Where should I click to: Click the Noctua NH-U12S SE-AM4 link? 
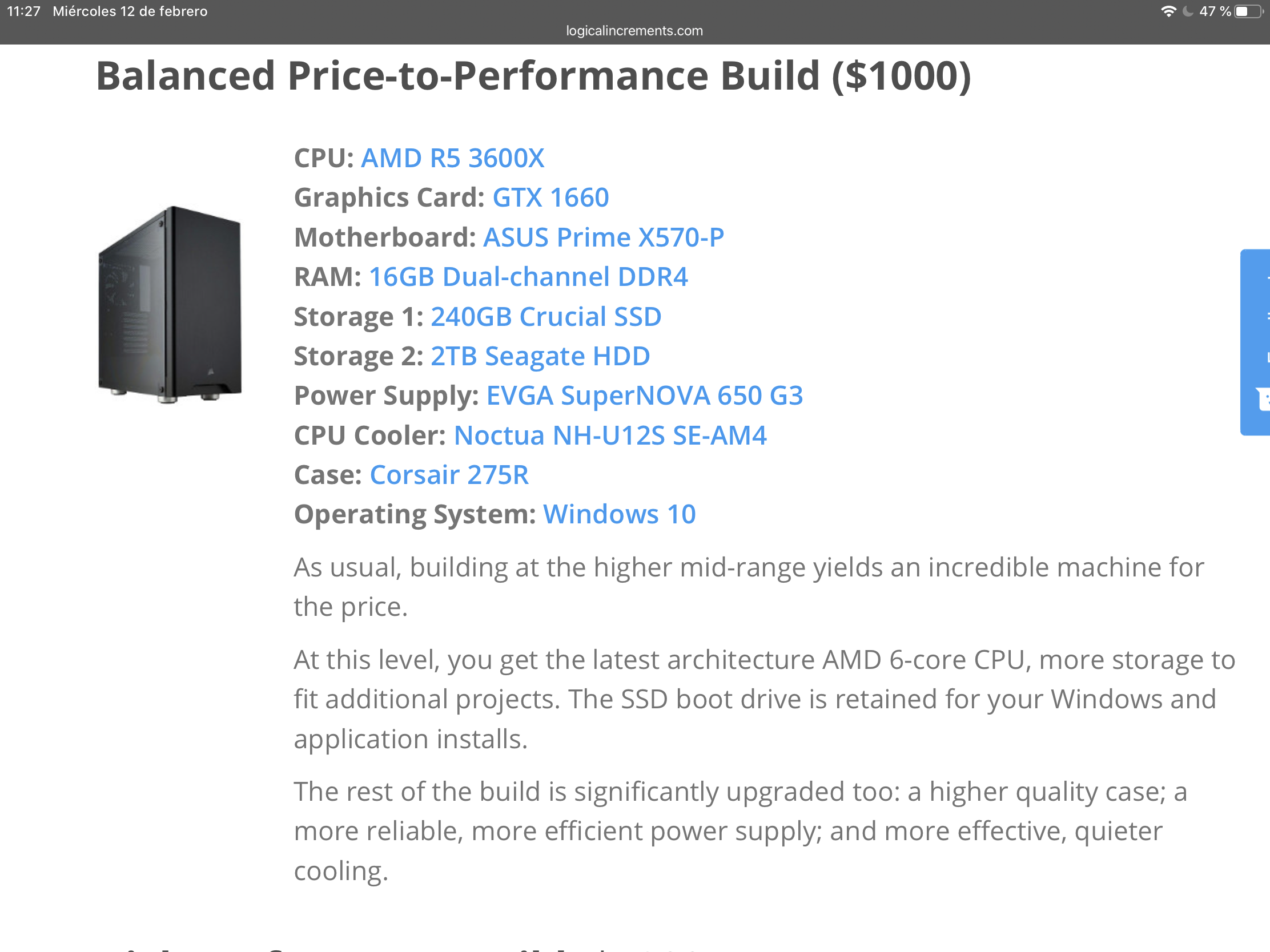coord(610,435)
